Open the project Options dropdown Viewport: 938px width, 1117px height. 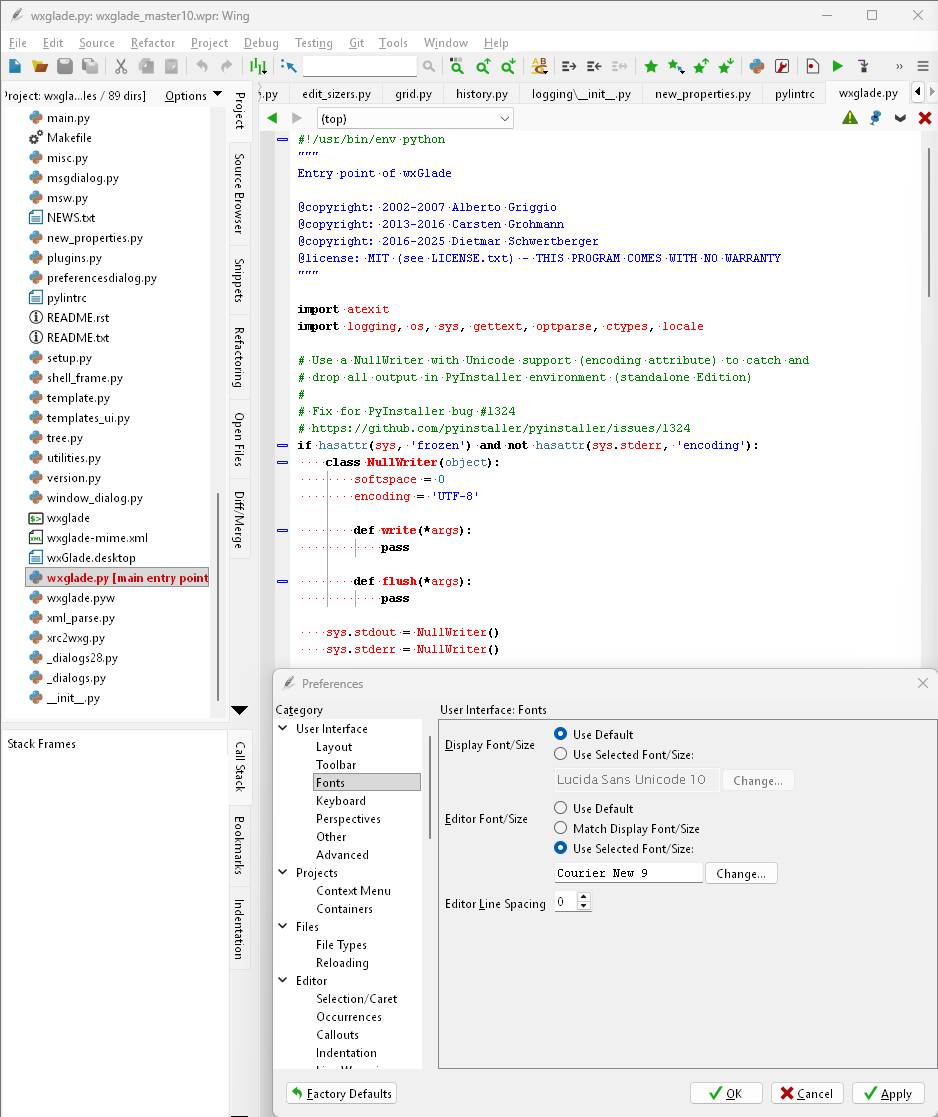(194, 96)
